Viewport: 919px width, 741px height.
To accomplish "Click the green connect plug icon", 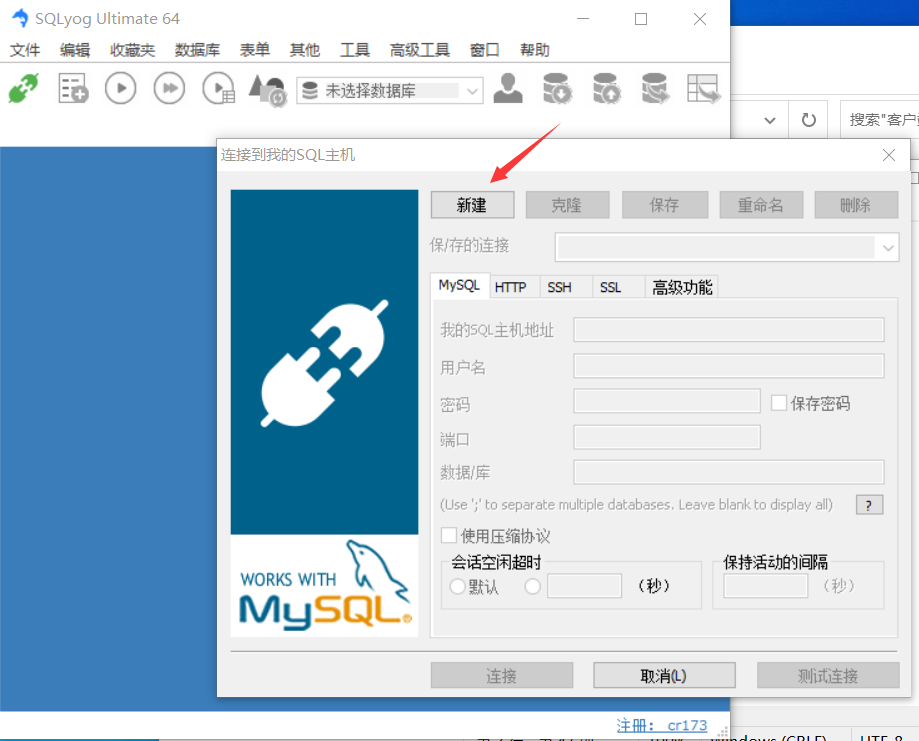I will [22, 89].
